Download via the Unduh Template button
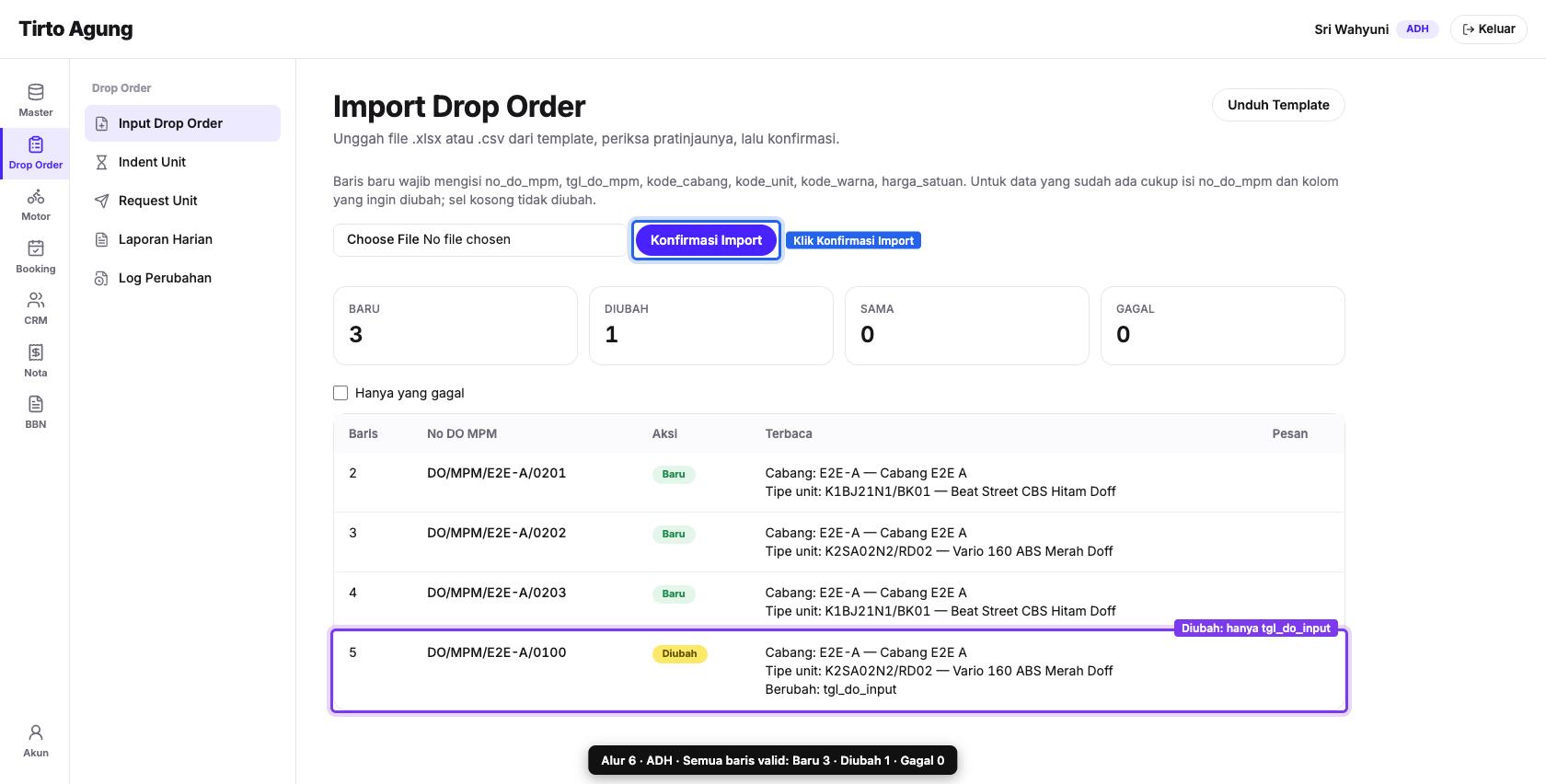Screen dimensions: 1546x784 click(1278, 105)
